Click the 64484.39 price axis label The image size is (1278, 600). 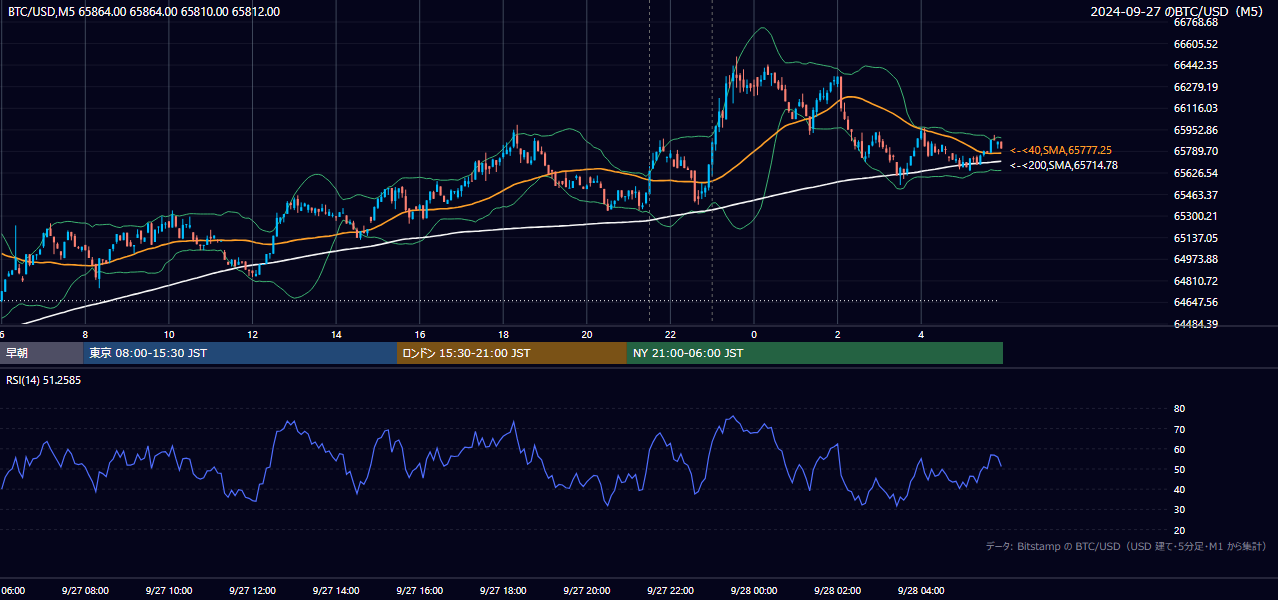1195,324
